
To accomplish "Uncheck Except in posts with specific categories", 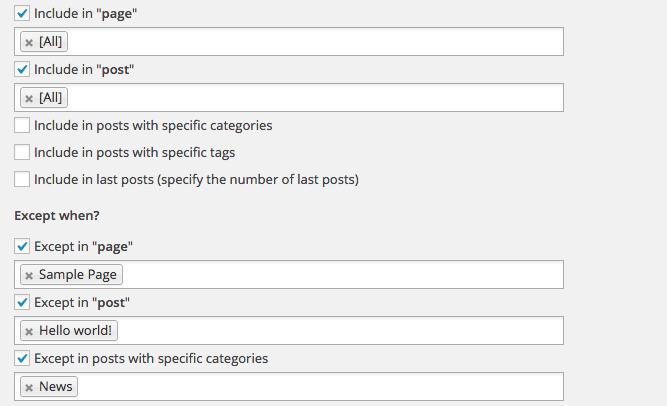I will click(22, 358).
